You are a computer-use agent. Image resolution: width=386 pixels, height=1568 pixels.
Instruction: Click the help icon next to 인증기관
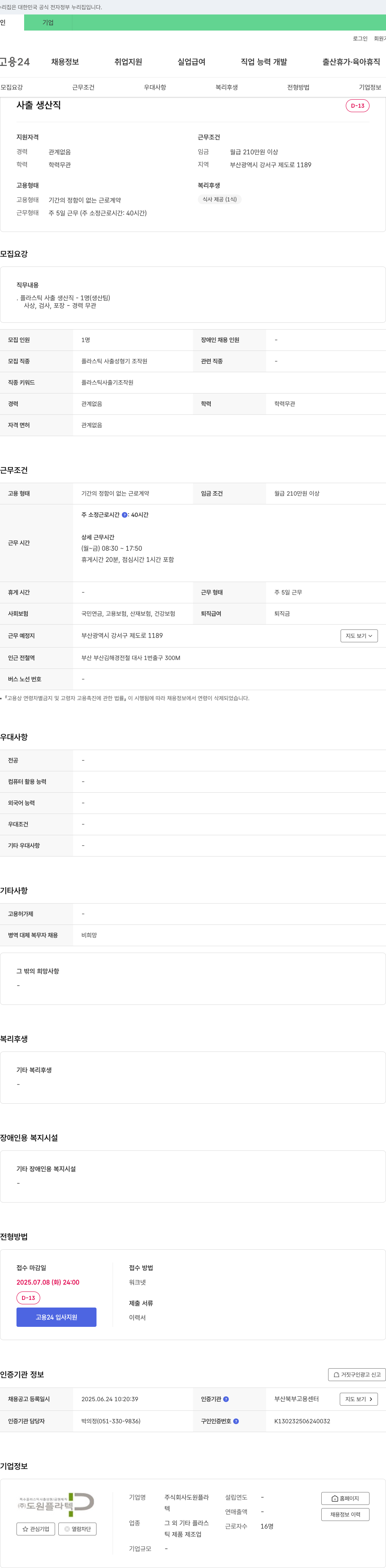coord(226,1400)
